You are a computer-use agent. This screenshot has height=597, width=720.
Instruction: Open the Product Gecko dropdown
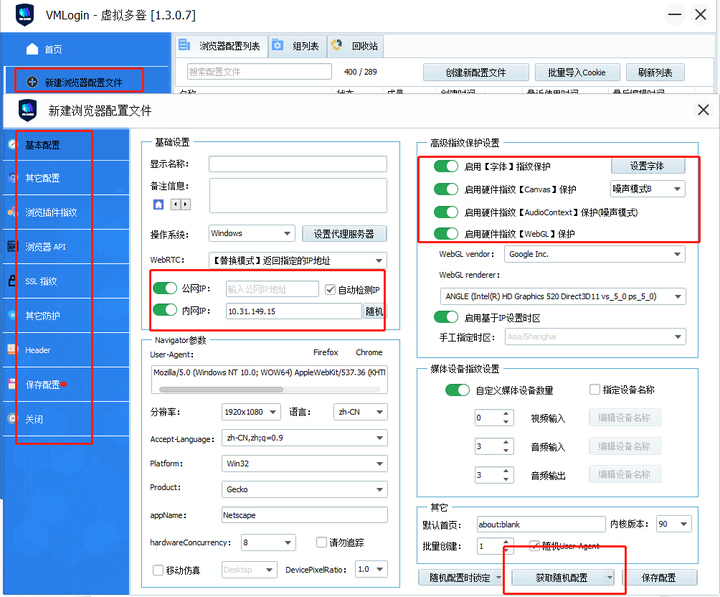[x=304, y=489]
